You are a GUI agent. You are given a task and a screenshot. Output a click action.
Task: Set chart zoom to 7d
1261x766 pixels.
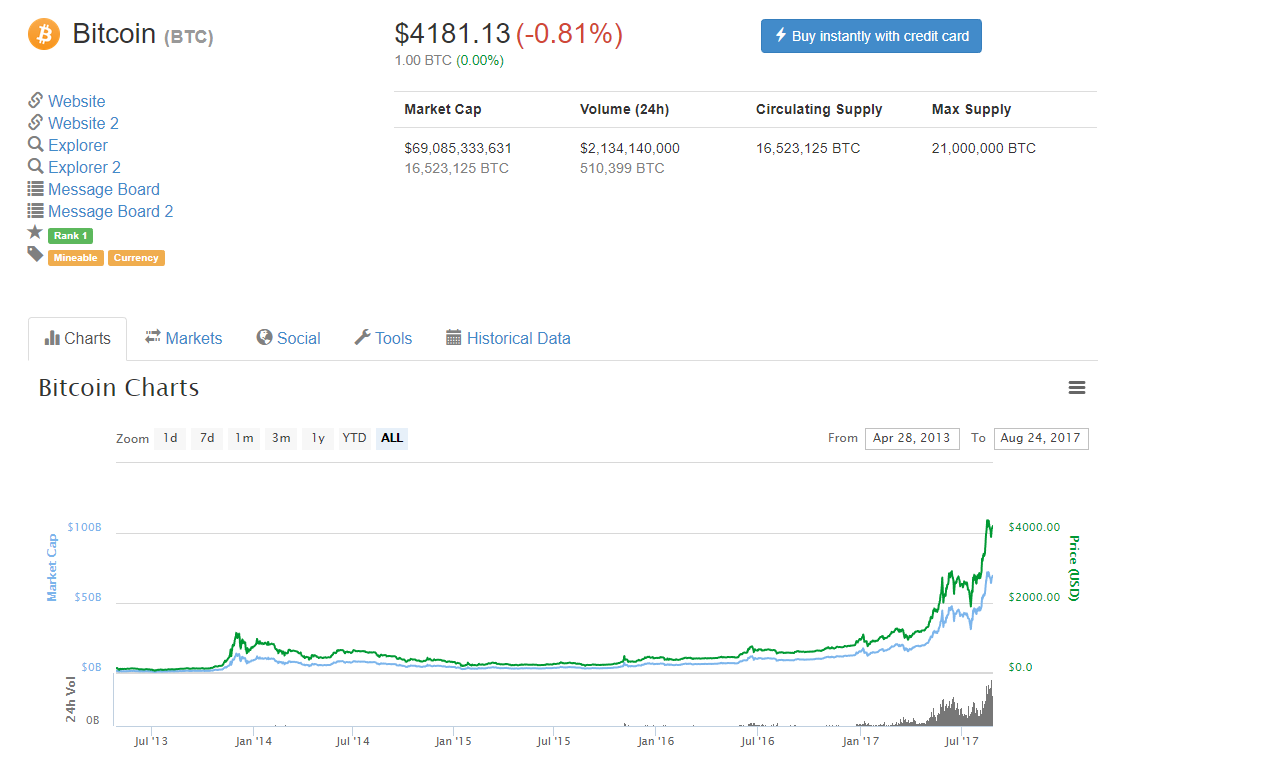(x=207, y=438)
